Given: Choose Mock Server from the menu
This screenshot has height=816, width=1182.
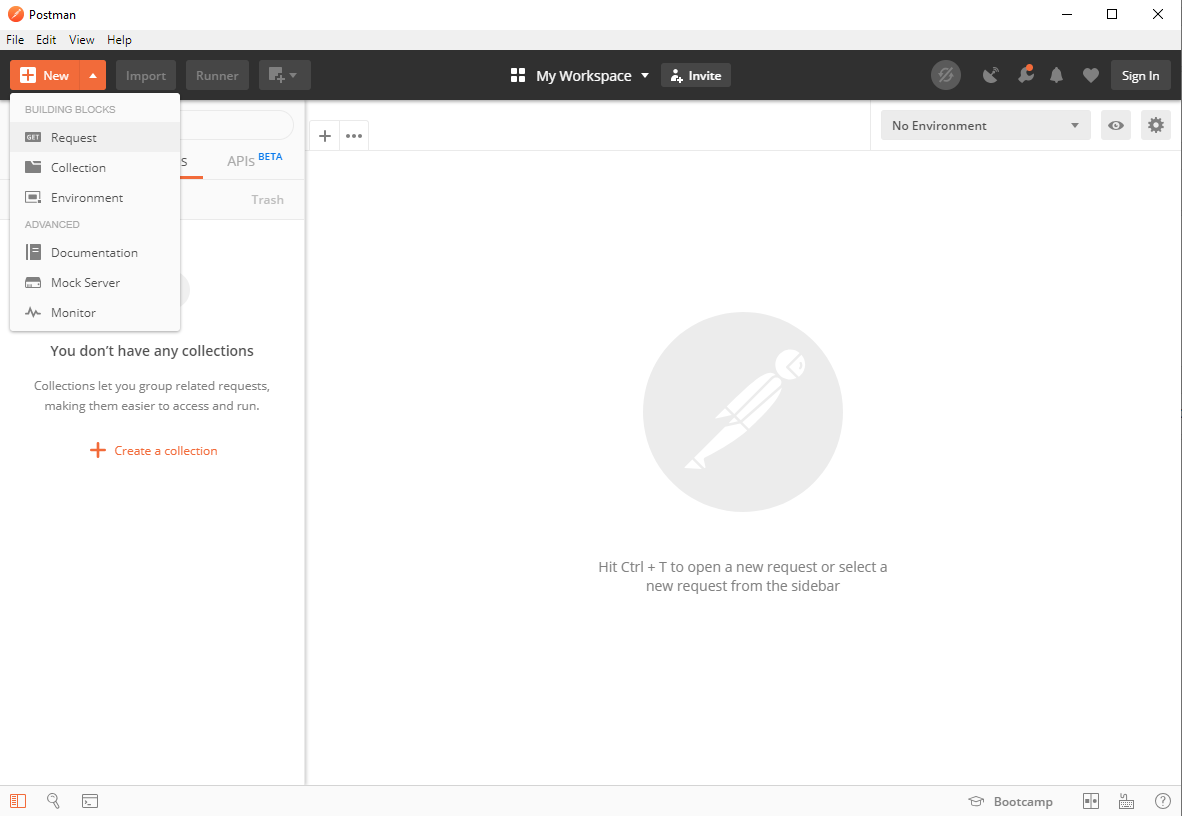Looking at the screenshot, I should coord(85,283).
